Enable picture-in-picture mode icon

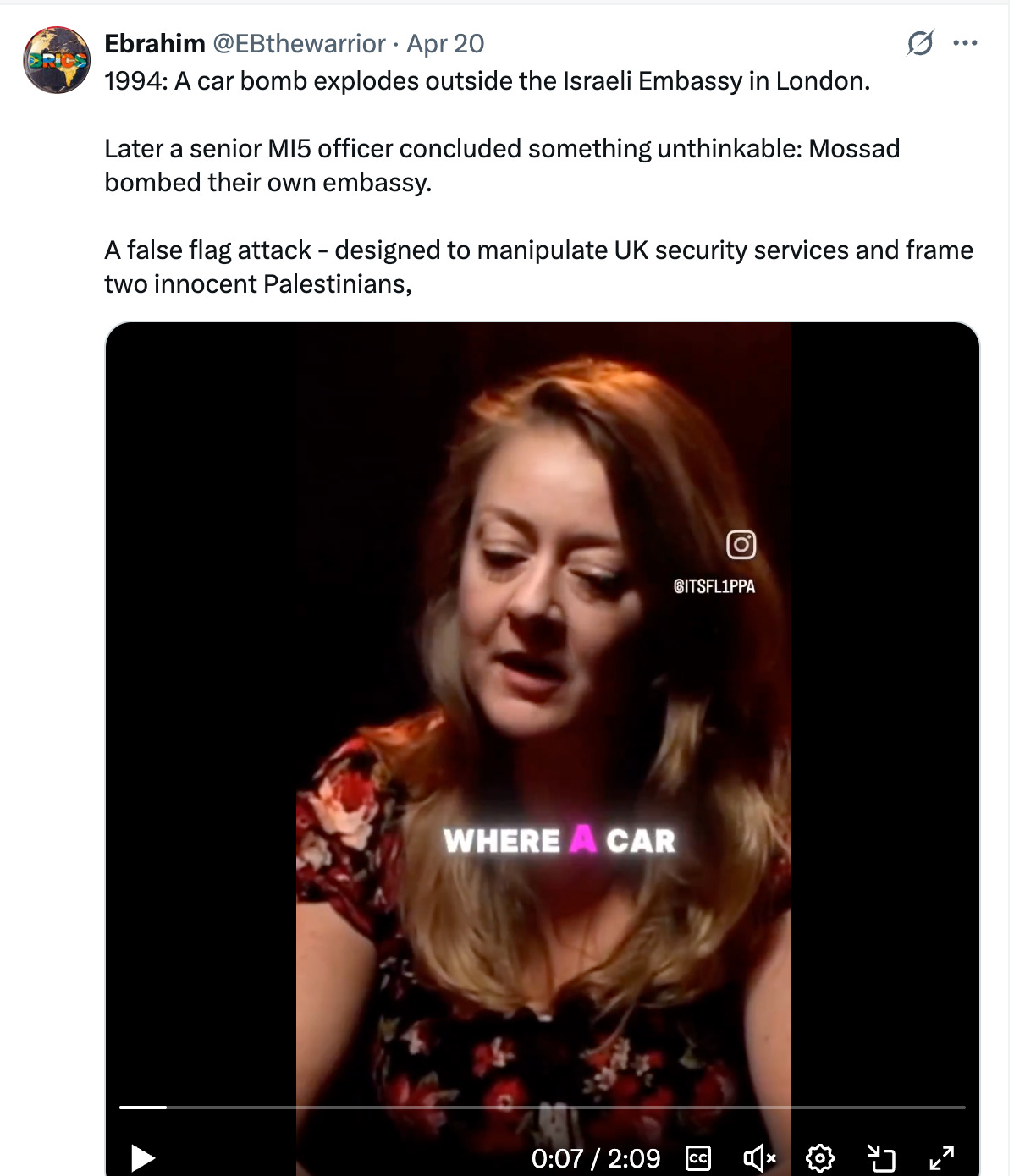tap(881, 1157)
